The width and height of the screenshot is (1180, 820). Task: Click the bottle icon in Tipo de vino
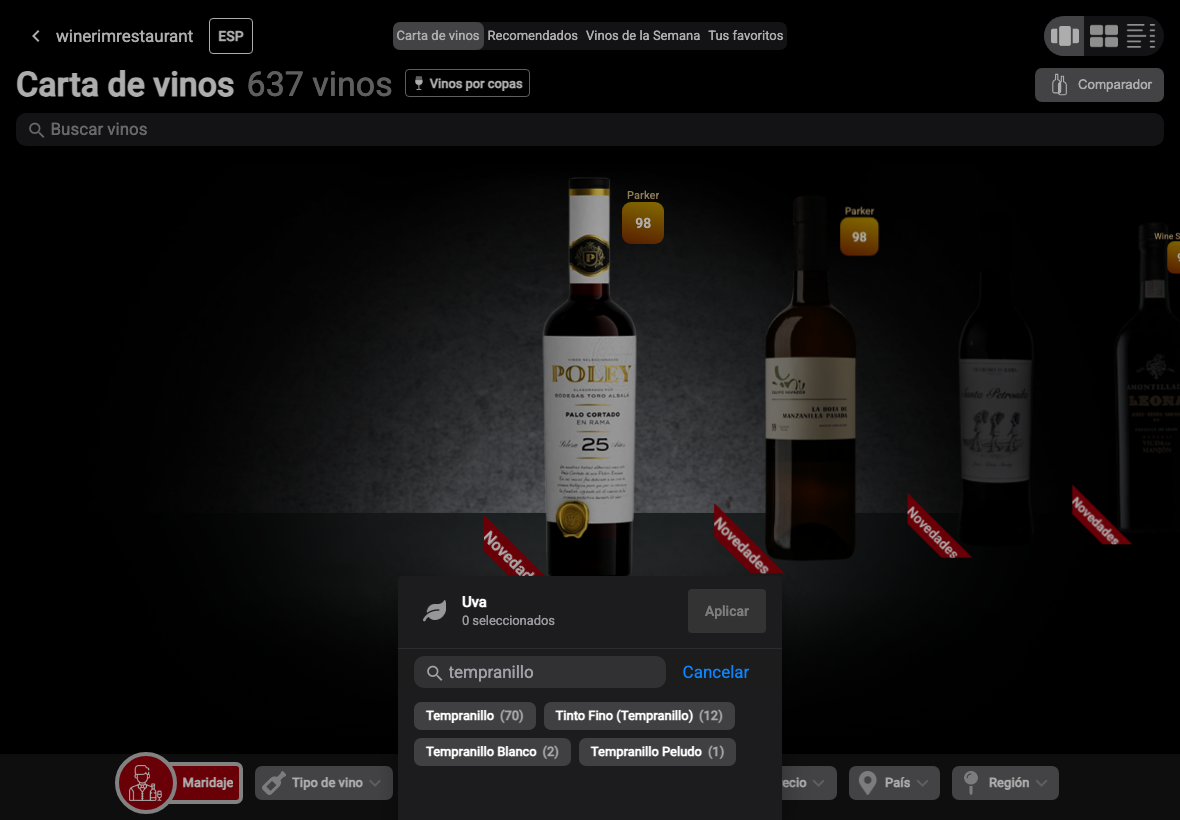(x=273, y=783)
